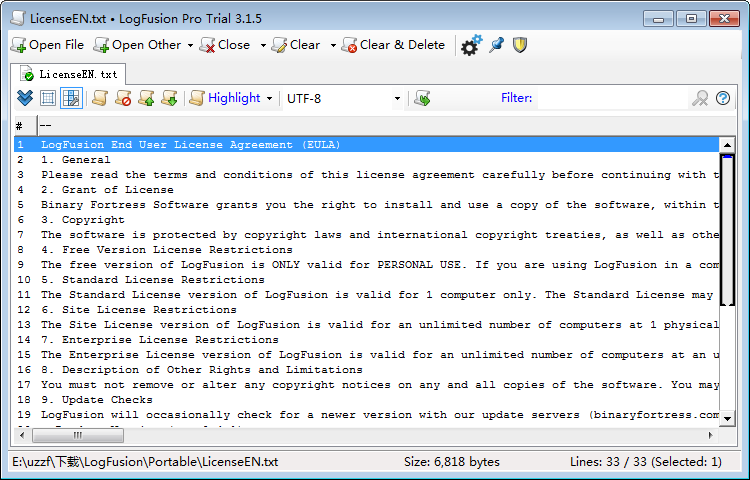Open filter help question mark icon
The width and height of the screenshot is (750, 480).
tap(723, 98)
